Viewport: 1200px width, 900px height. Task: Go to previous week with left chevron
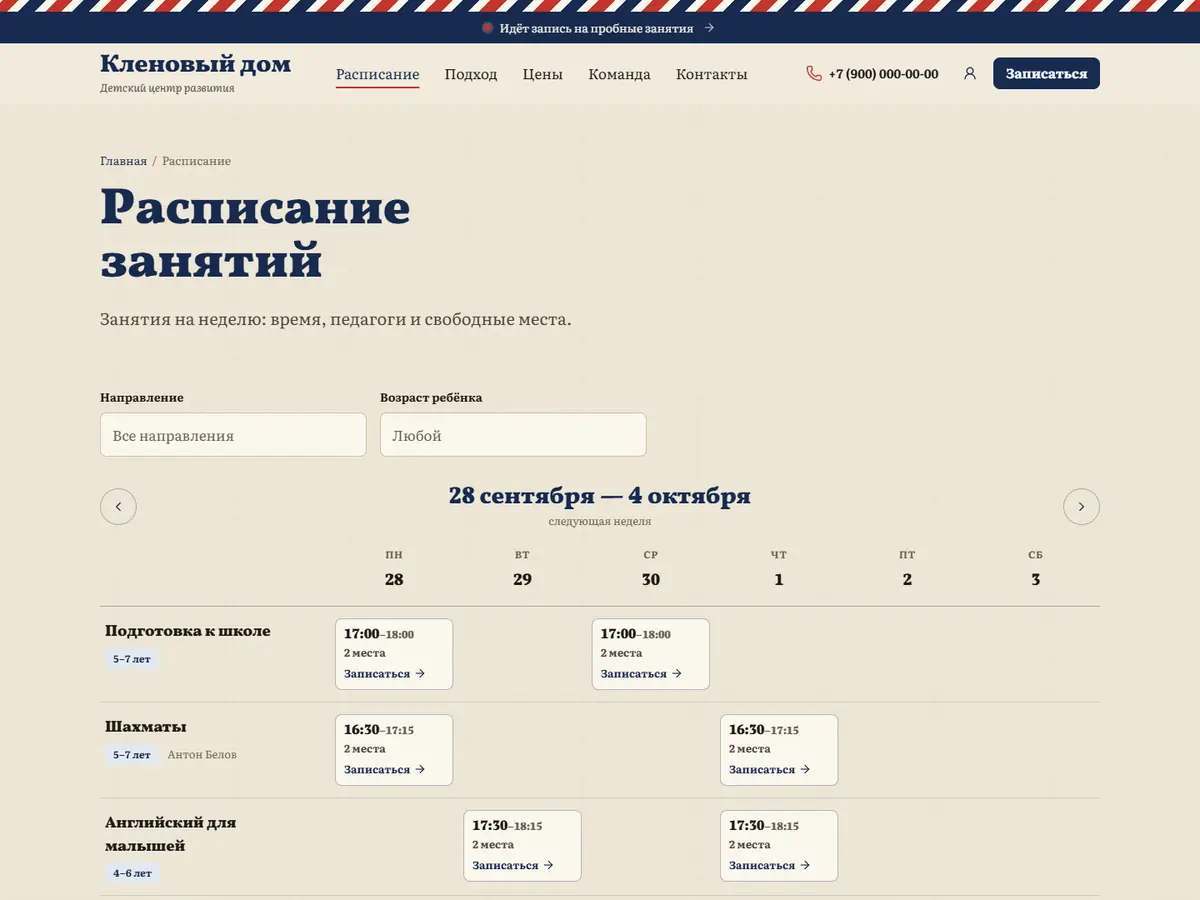tap(118, 506)
